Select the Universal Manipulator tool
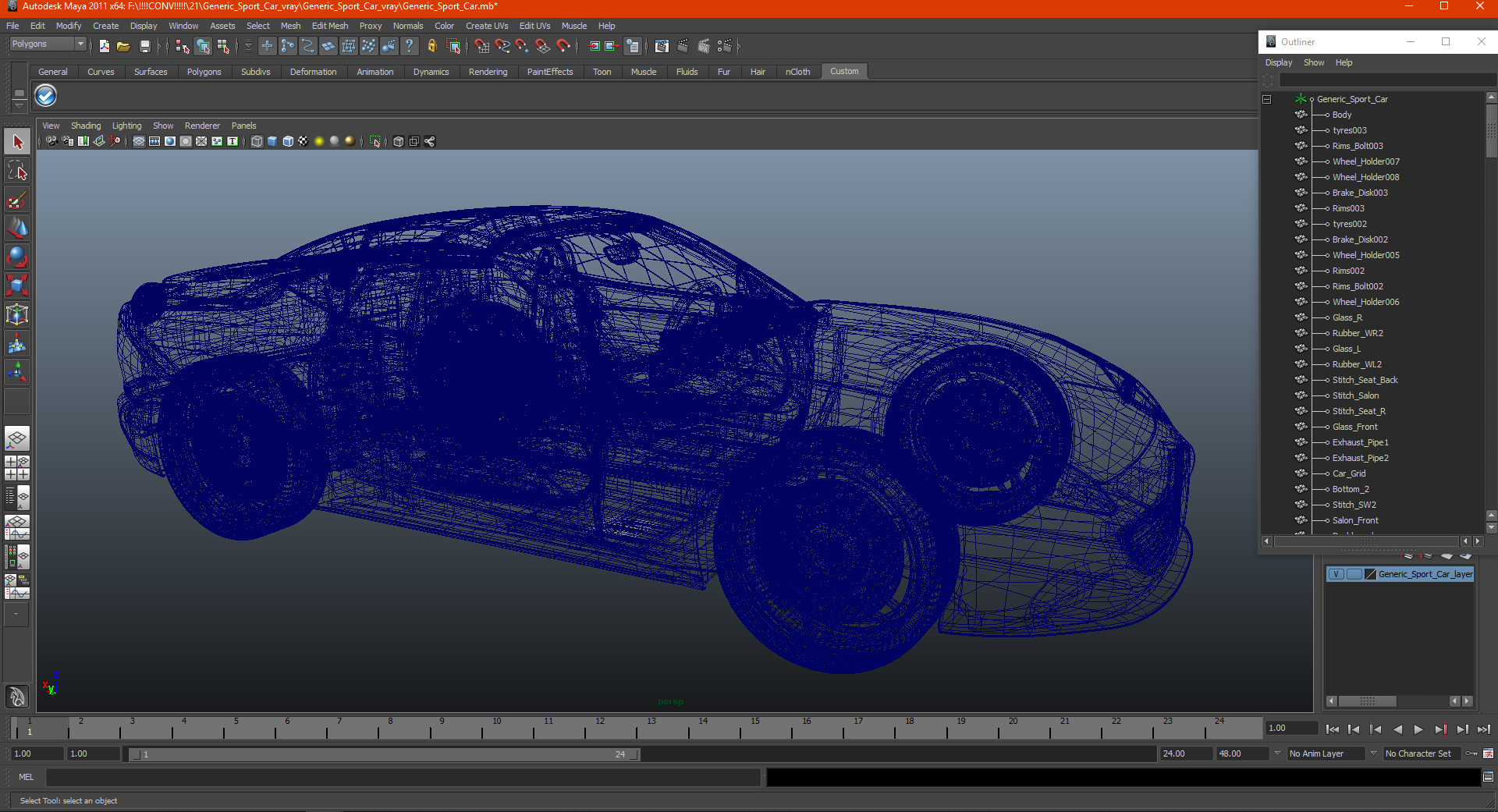 (x=17, y=314)
